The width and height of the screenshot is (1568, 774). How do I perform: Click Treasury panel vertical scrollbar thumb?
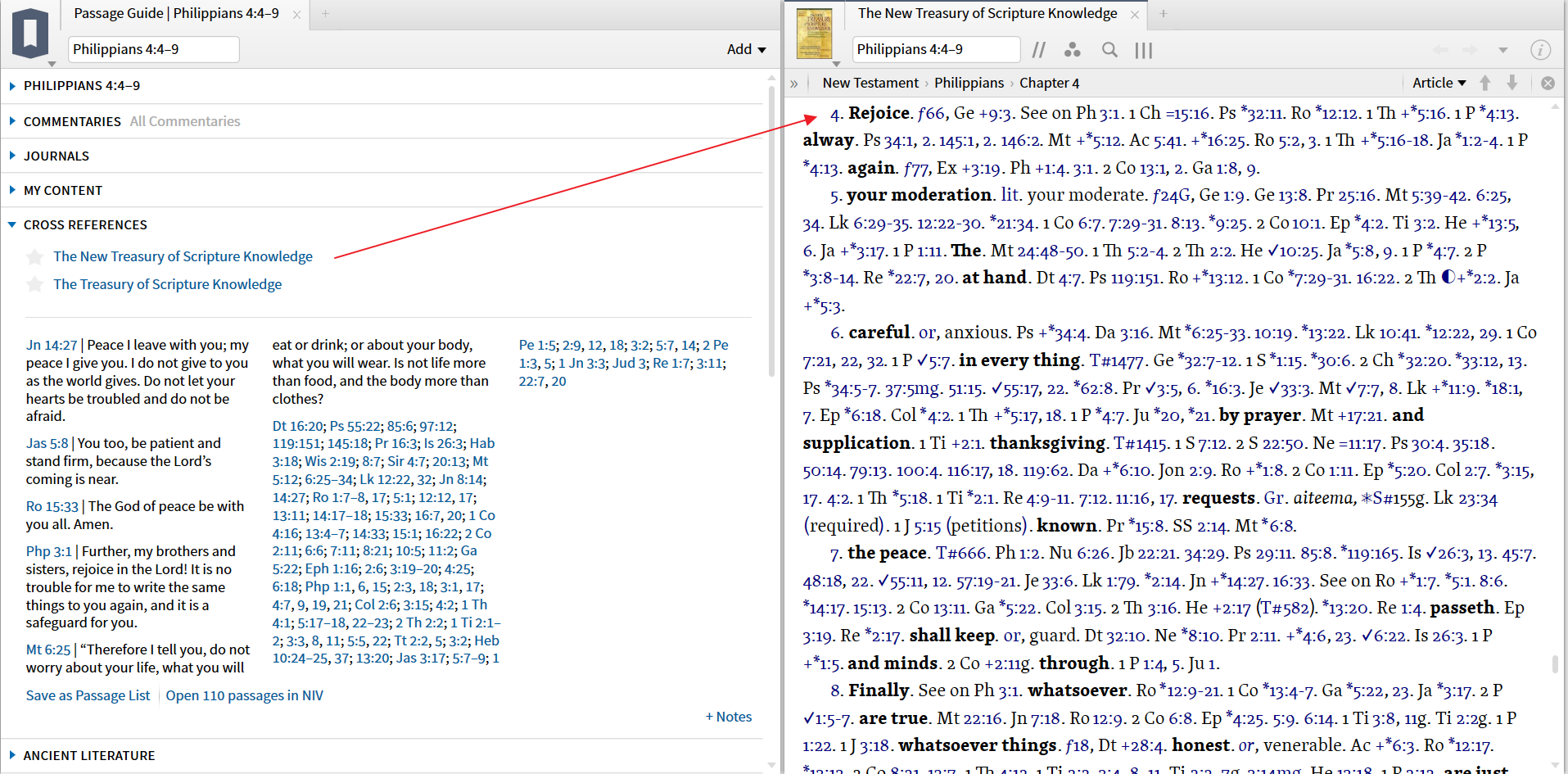pos(1554,663)
